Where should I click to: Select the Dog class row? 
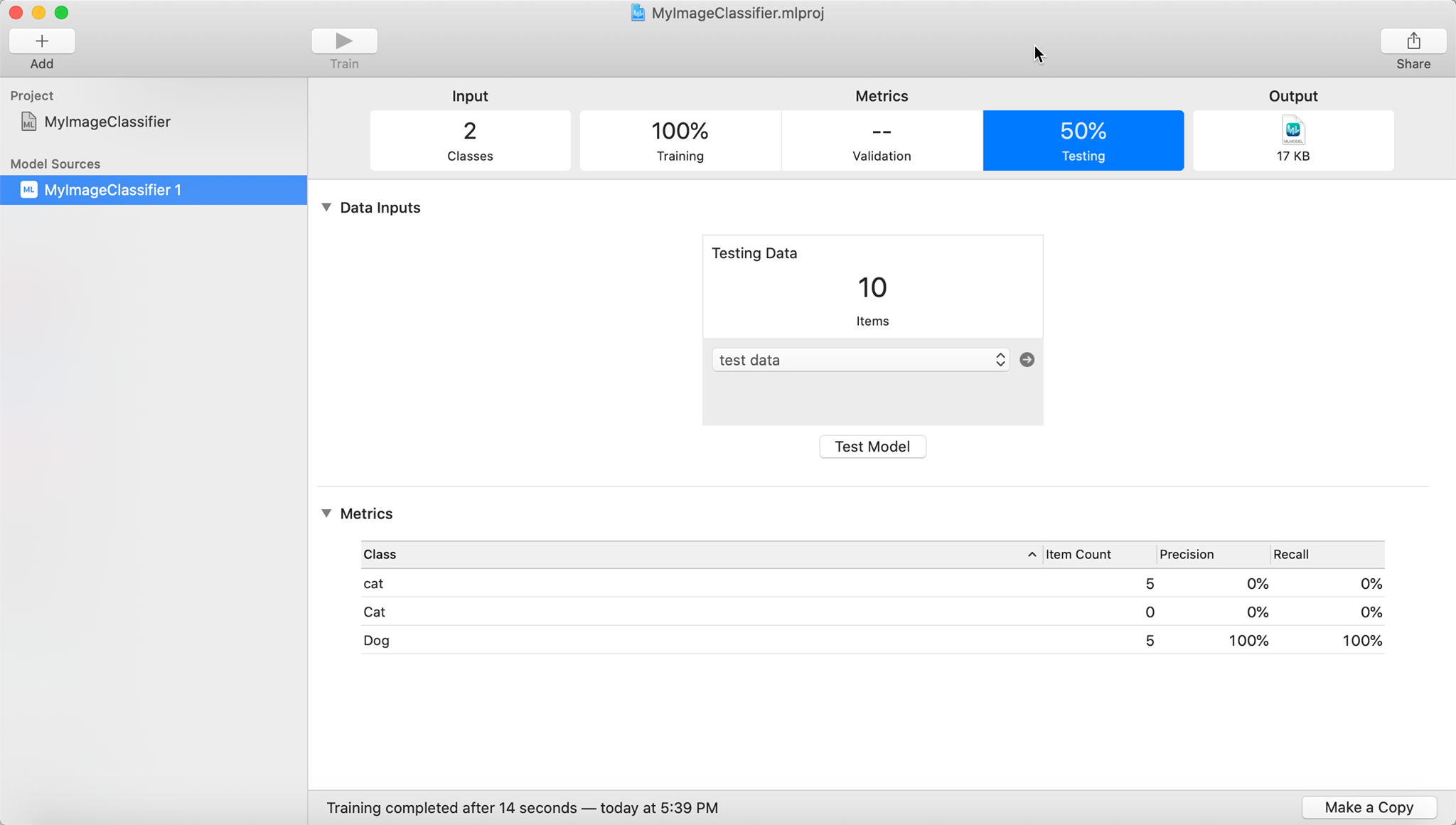[x=872, y=640]
